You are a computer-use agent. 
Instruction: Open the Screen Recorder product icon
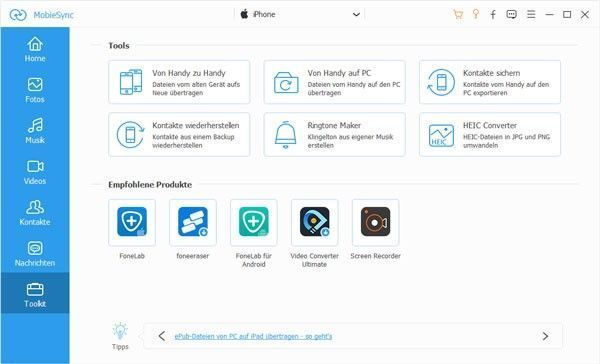(x=375, y=222)
